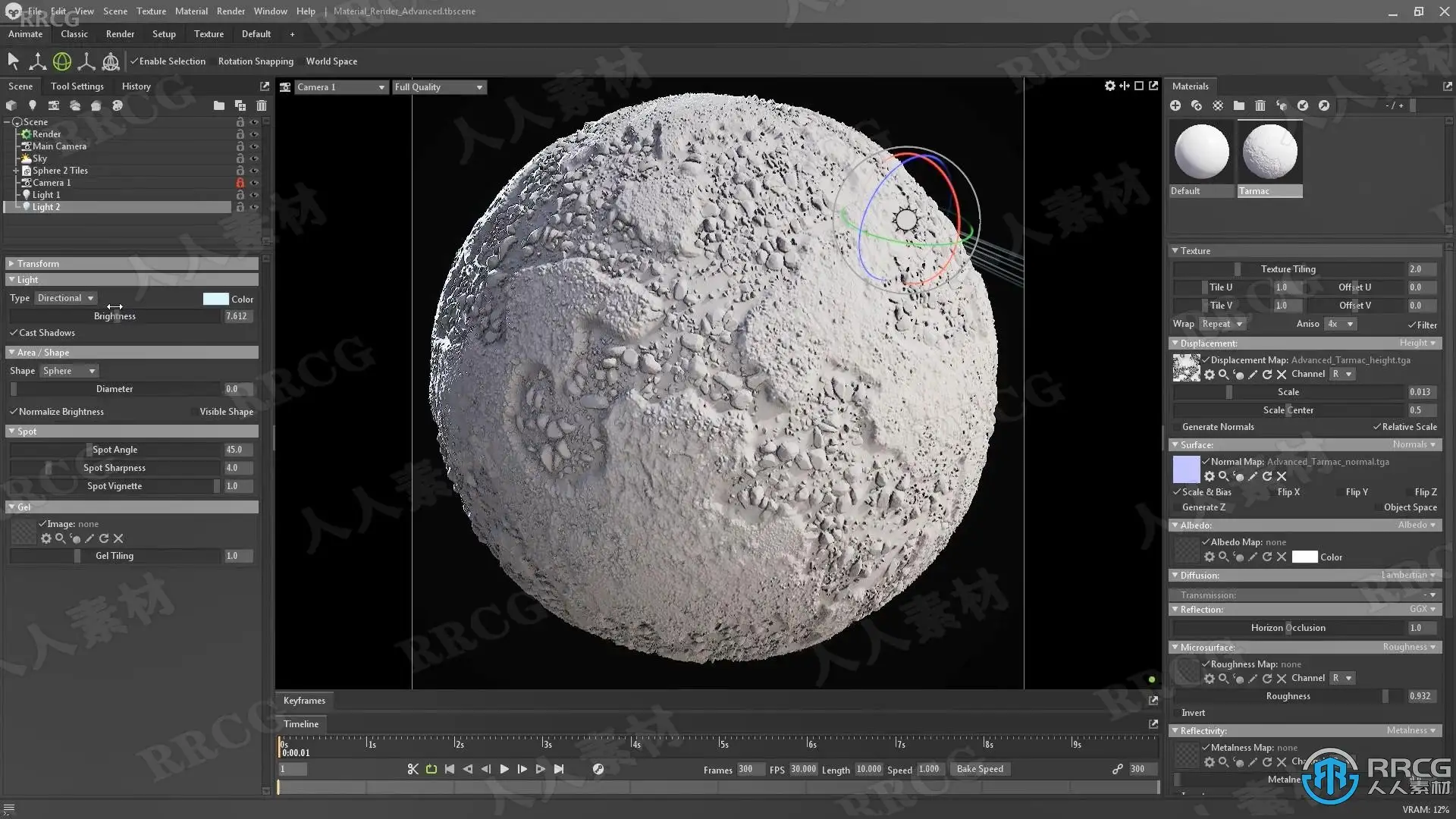Delete scene item with trash icon
The height and width of the screenshot is (819, 1456).
(262, 105)
